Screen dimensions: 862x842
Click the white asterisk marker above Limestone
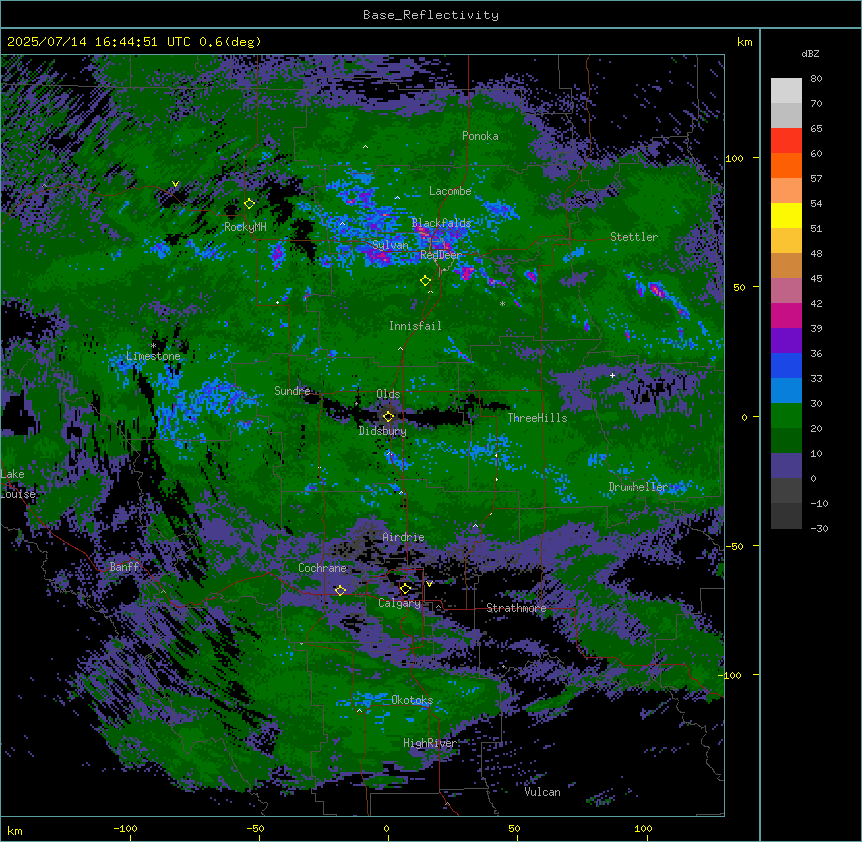pyautogui.click(x=153, y=346)
